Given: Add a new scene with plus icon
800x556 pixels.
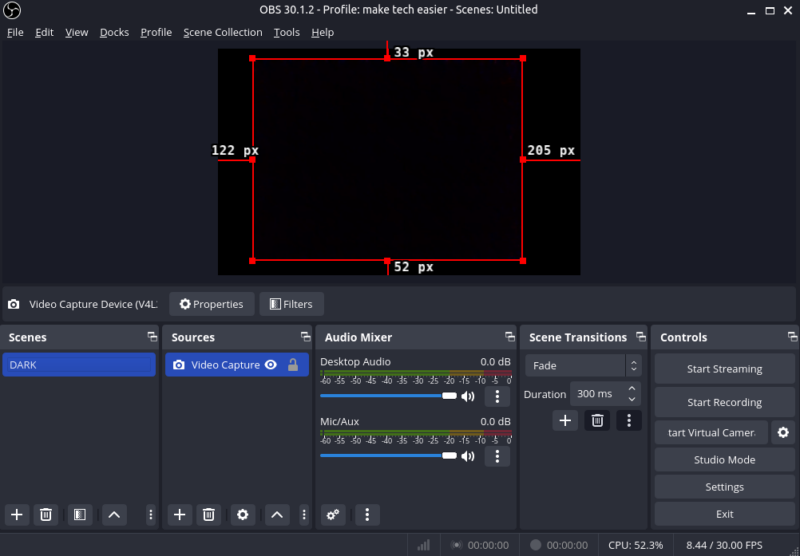Looking at the screenshot, I should [x=17, y=515].
